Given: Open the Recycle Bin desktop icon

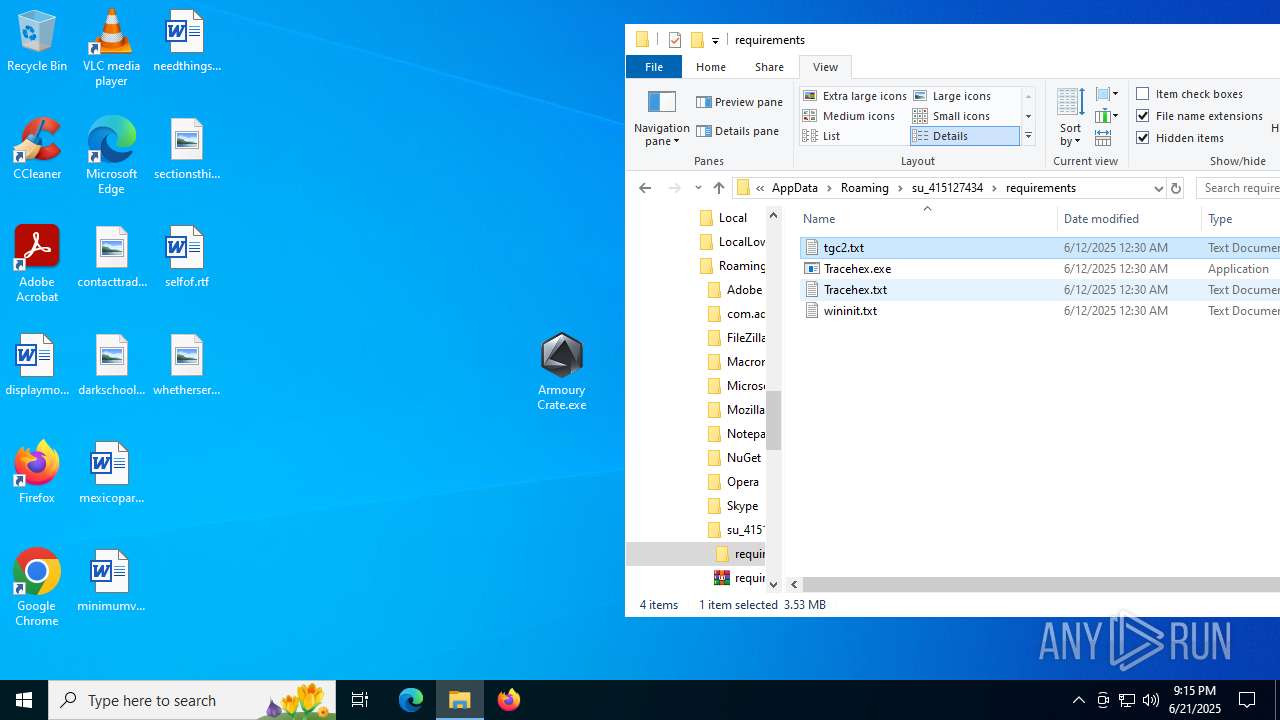Looking at the screenshot, I should point(37,42).
